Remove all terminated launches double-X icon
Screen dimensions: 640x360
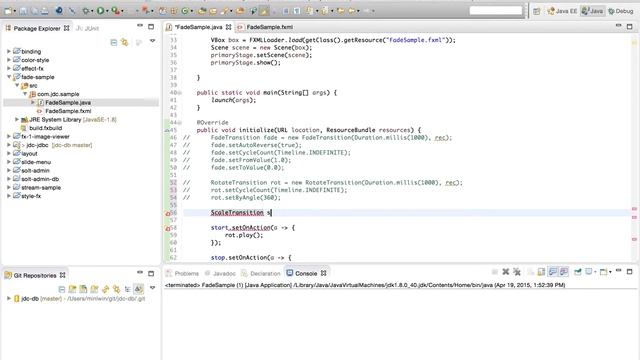(517, 272)
